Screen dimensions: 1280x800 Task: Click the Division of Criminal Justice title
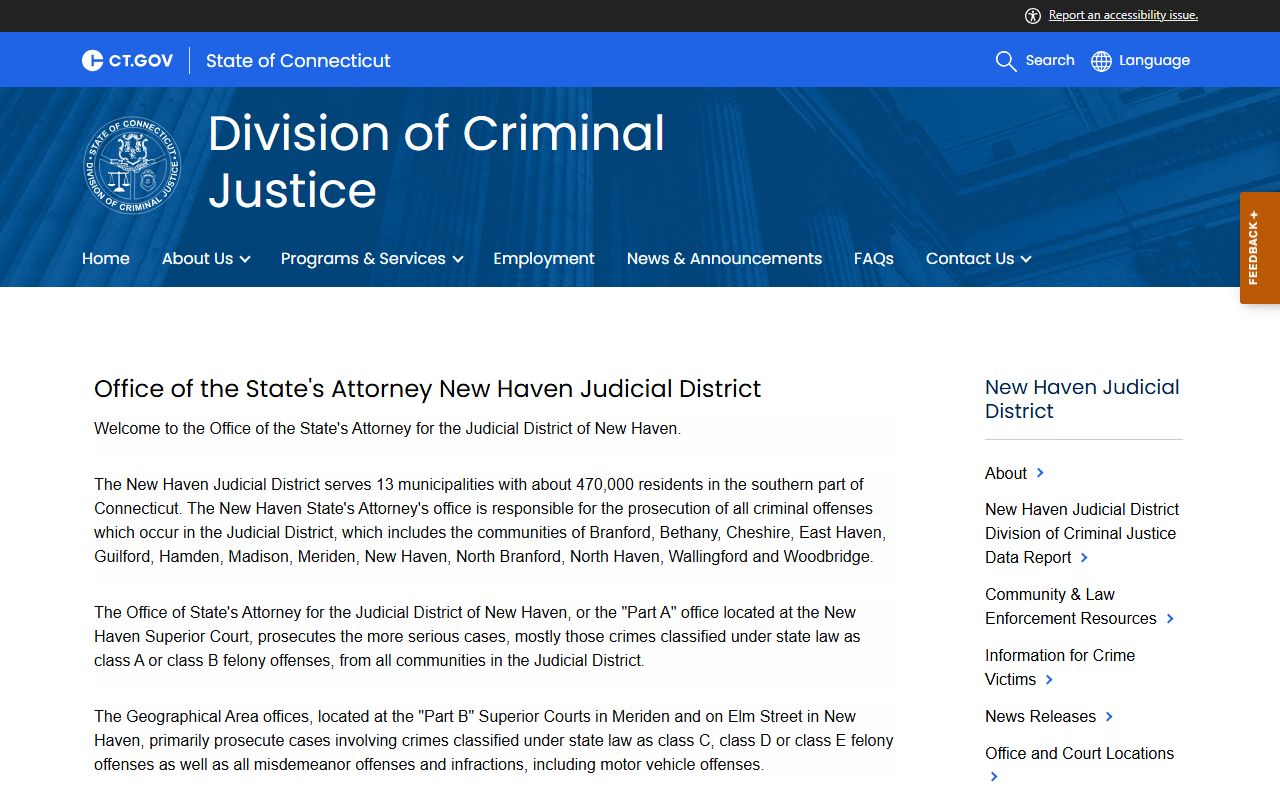point(436,161)
